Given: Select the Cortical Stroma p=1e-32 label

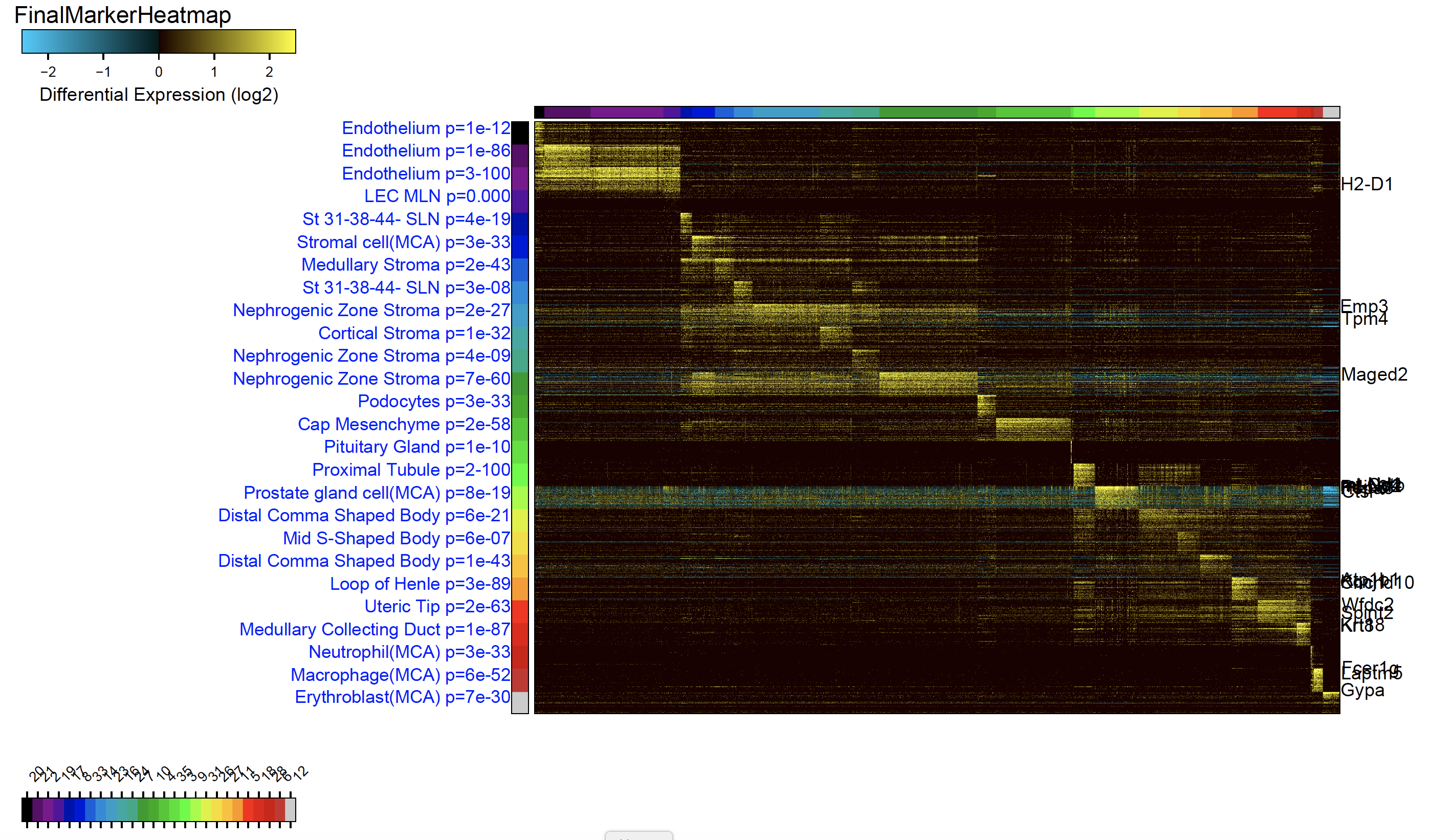Looking at the screenshot, I should (414, 333).
